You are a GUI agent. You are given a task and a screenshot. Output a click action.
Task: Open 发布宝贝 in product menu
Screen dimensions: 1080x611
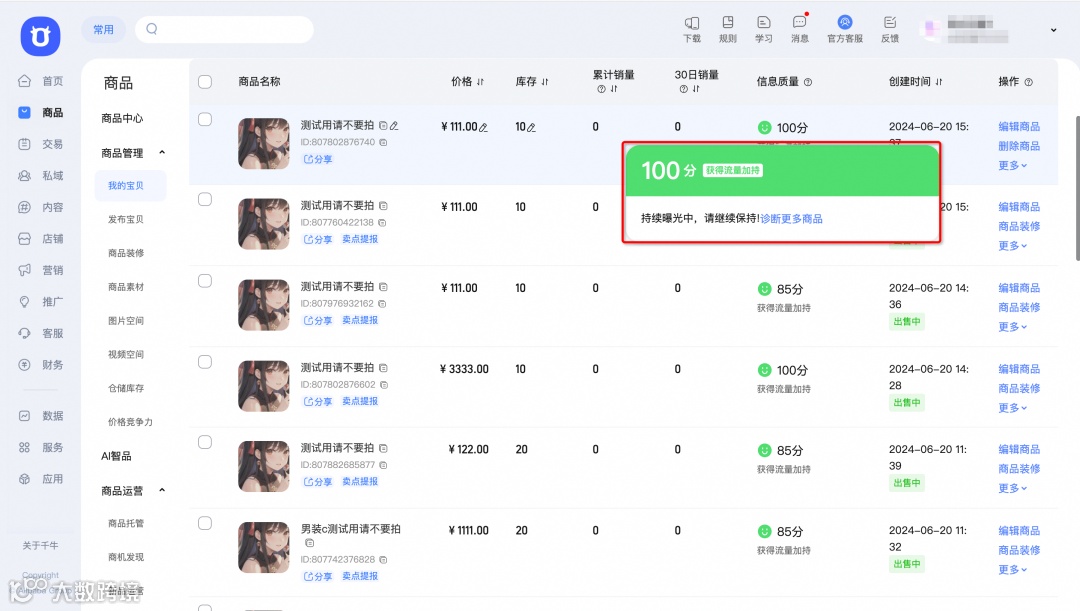click(x=126, y=220)
